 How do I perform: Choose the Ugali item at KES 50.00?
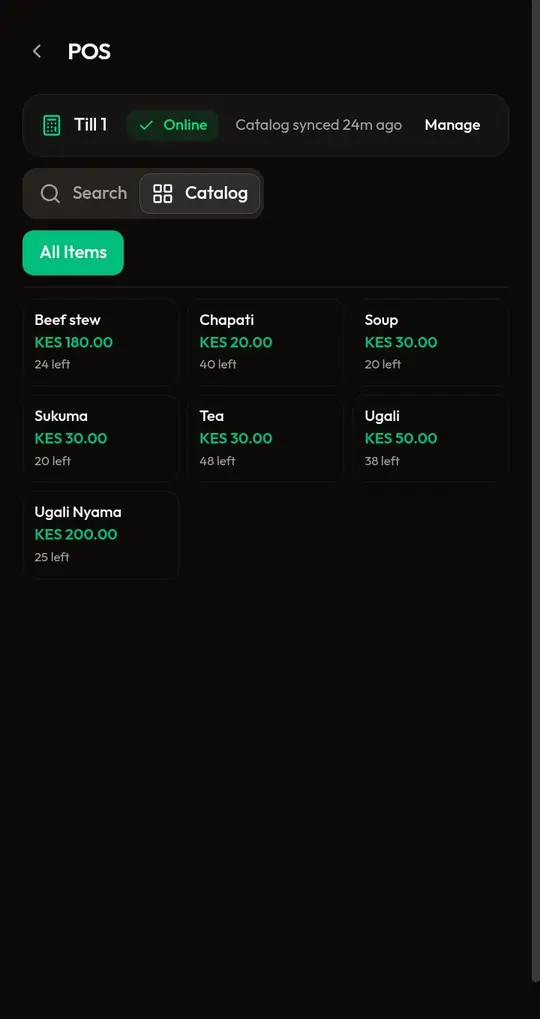tap(431, 439)
